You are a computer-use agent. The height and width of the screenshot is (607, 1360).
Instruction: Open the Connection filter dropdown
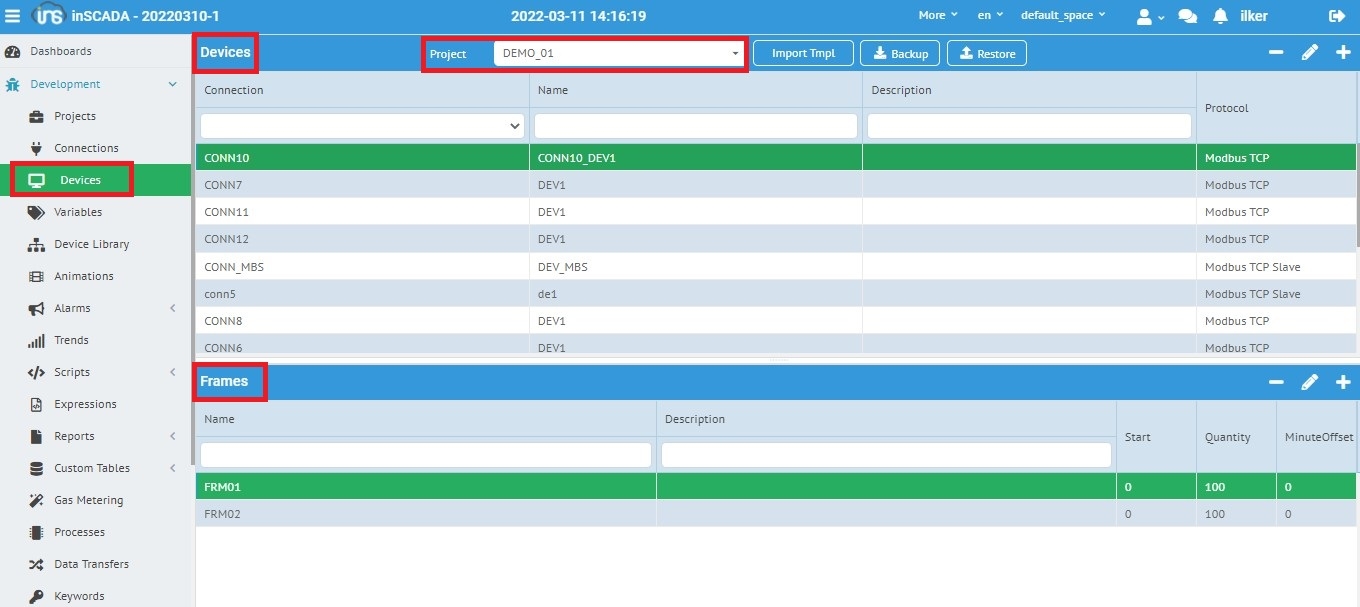coord(362,126)
